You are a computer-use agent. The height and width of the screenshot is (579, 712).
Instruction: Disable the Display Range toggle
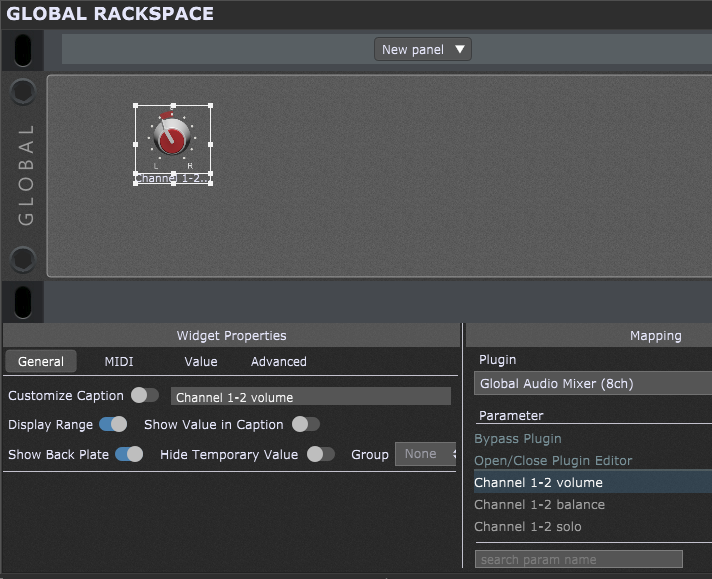click(113, 424)
